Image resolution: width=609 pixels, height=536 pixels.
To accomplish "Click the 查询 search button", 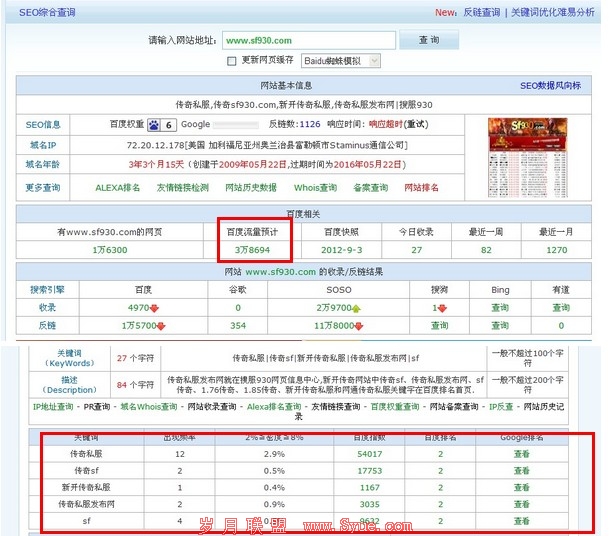I will point(428,40).
